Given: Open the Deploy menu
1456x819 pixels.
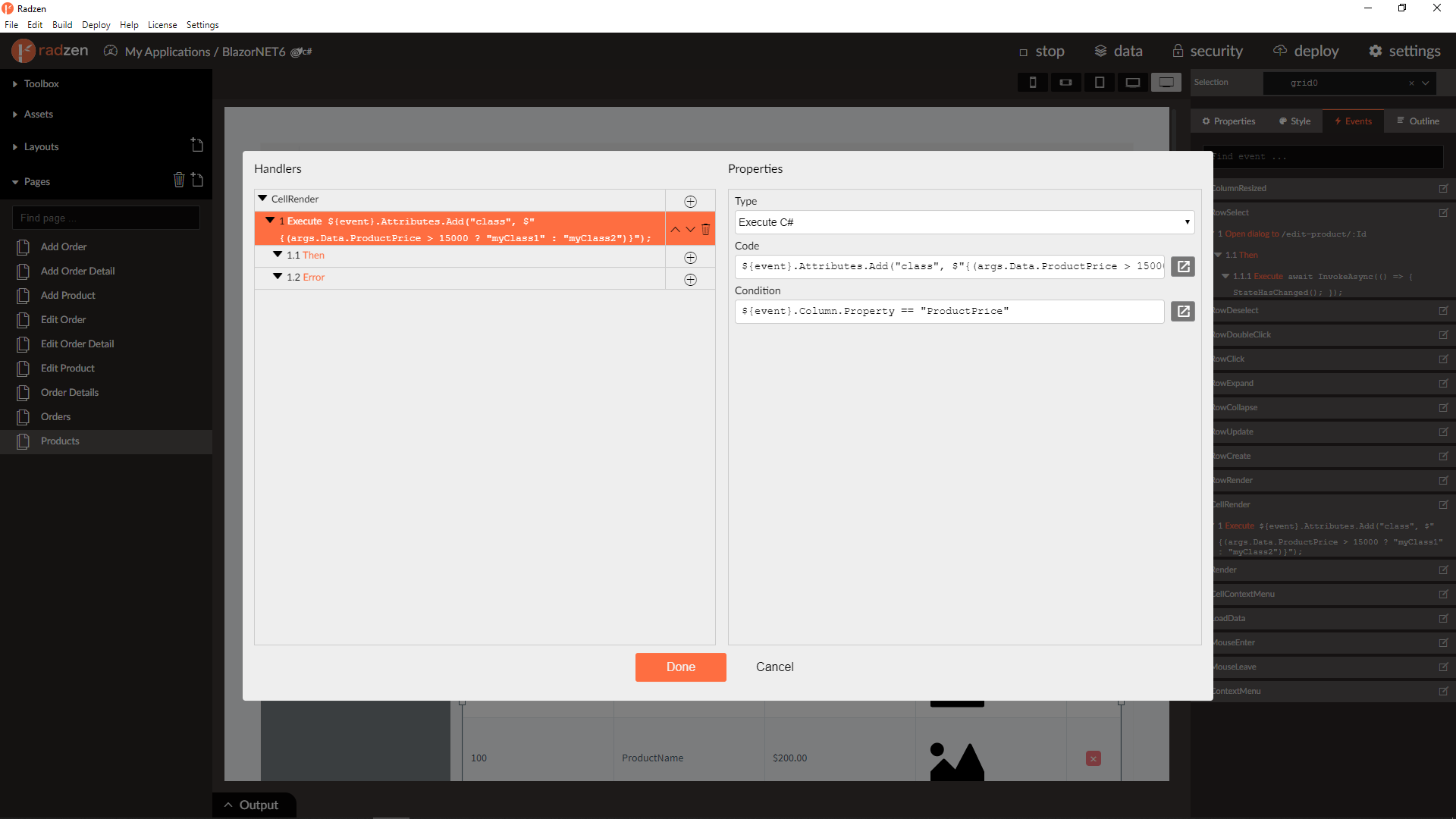Looking at the screenshot, I should pos(96,24).
